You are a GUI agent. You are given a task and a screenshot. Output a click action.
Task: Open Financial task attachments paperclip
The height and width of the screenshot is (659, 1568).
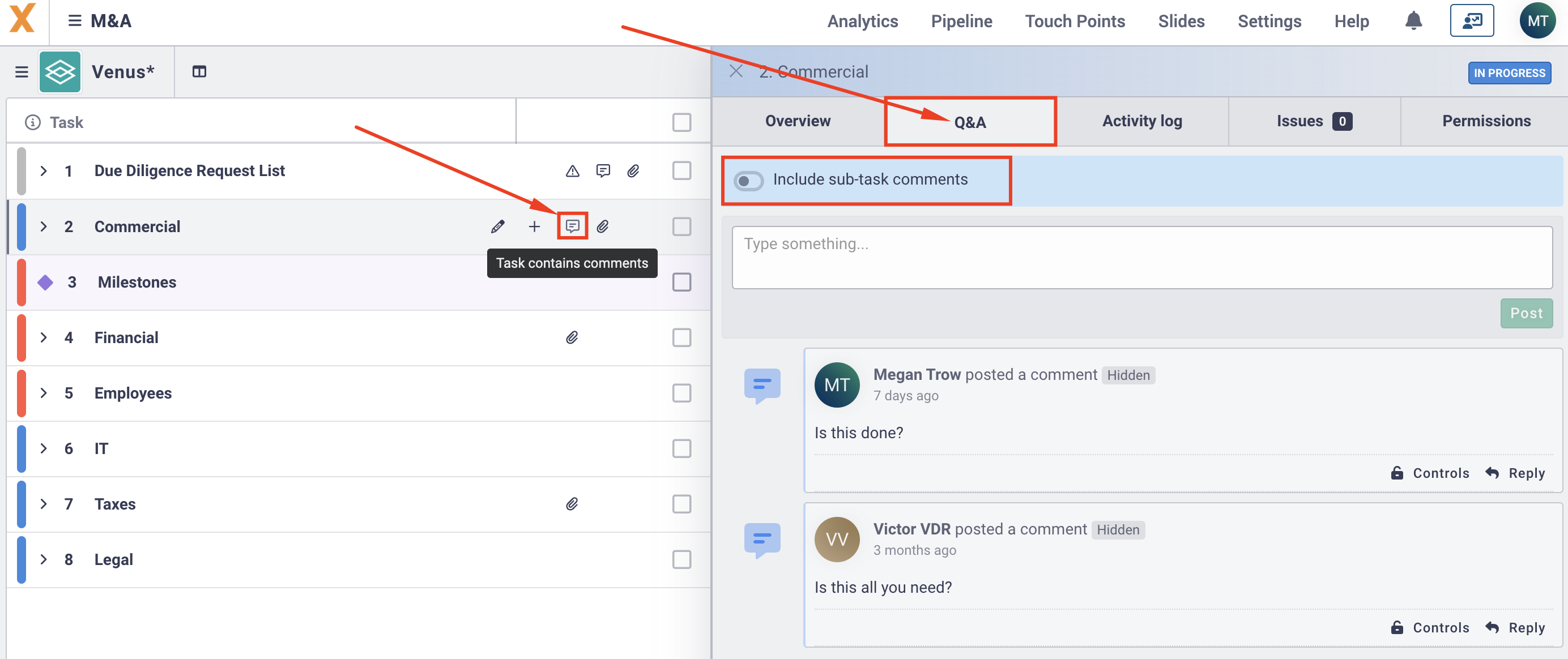(572, 337)
